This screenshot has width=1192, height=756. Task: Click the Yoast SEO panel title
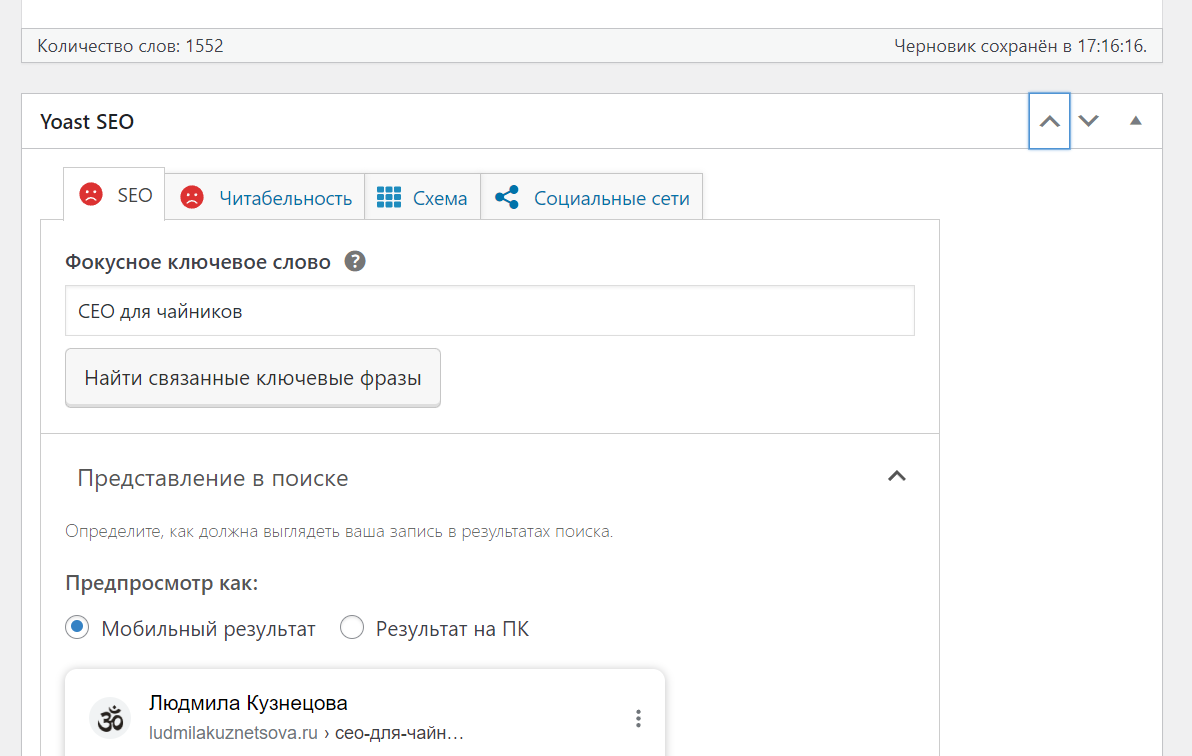[87, 122]
